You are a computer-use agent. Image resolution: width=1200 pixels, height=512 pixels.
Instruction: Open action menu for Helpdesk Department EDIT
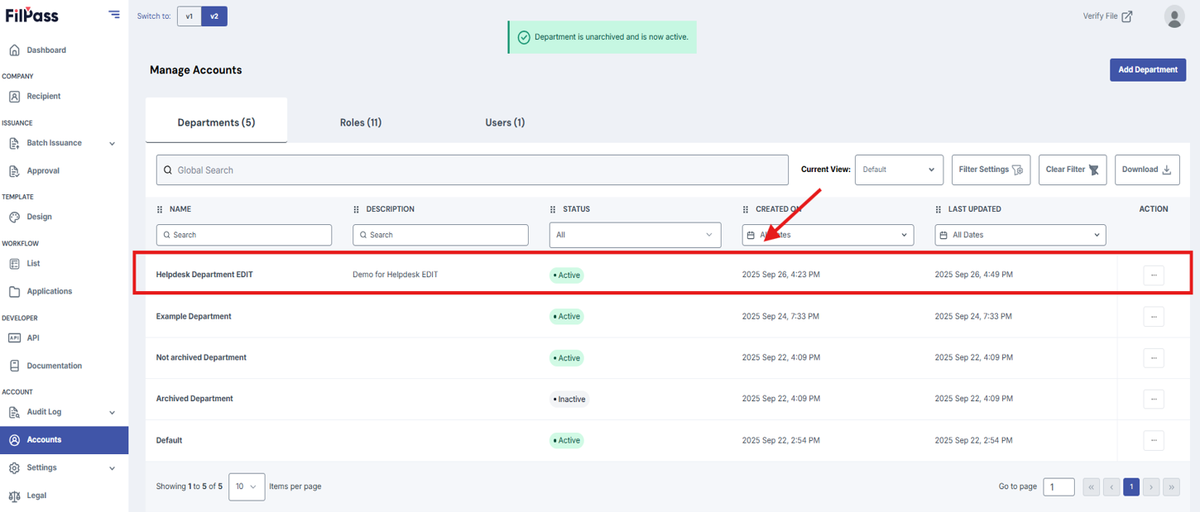tap(1153, 275)
